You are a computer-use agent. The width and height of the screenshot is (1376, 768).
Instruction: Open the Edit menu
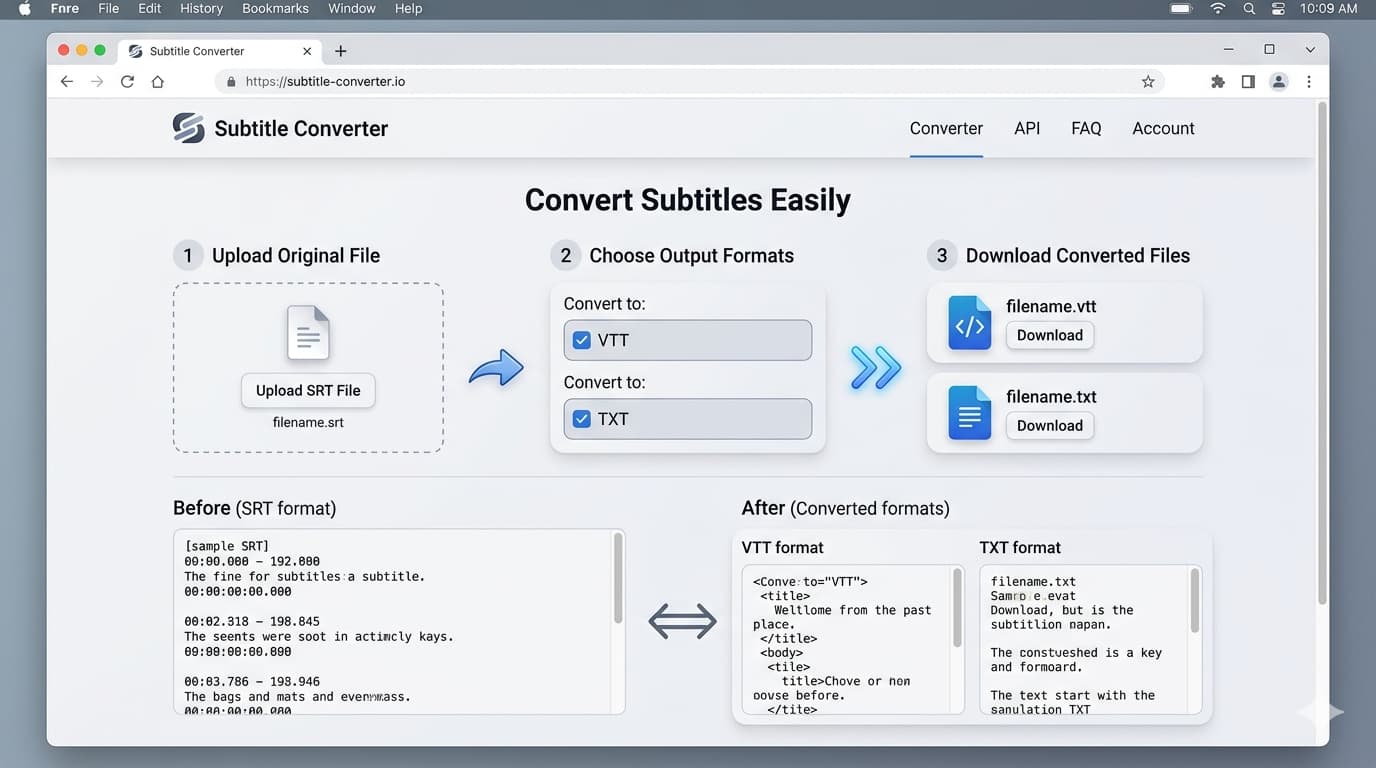tap(150, 8)
